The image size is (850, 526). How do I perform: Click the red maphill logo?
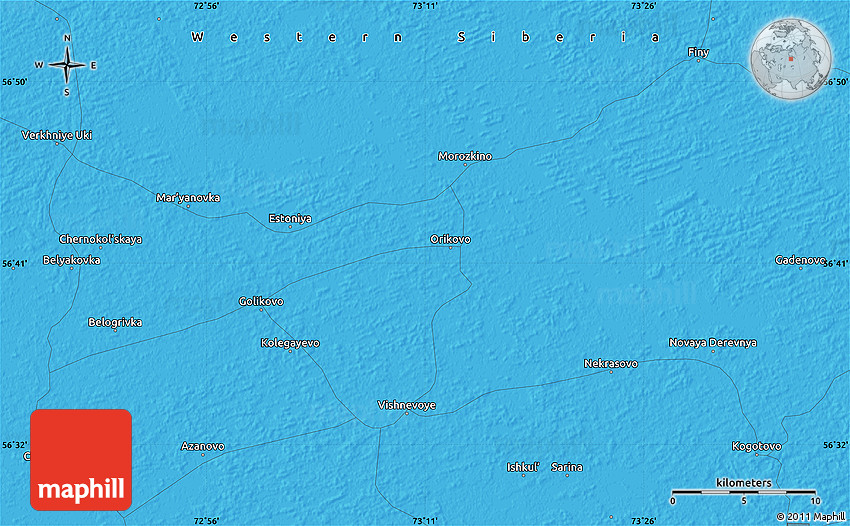81,460
